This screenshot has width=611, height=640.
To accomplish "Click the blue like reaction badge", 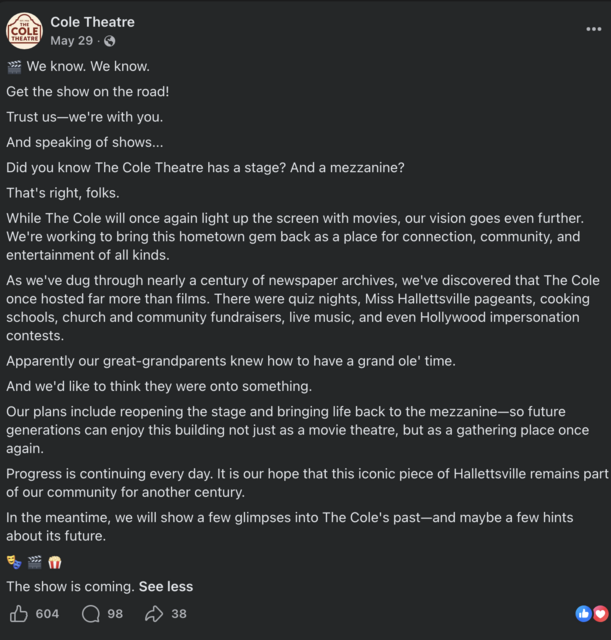I will tap(583, 613).
